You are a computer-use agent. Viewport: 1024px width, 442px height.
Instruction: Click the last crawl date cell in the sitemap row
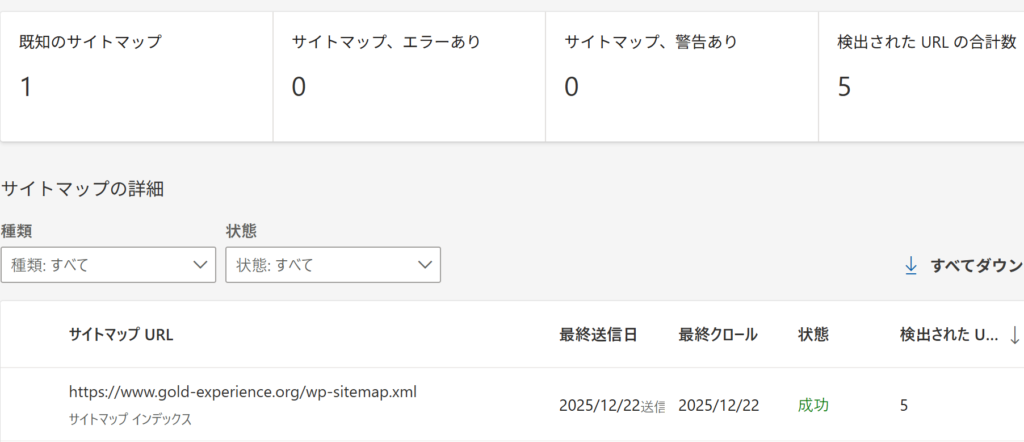(718, 405)
